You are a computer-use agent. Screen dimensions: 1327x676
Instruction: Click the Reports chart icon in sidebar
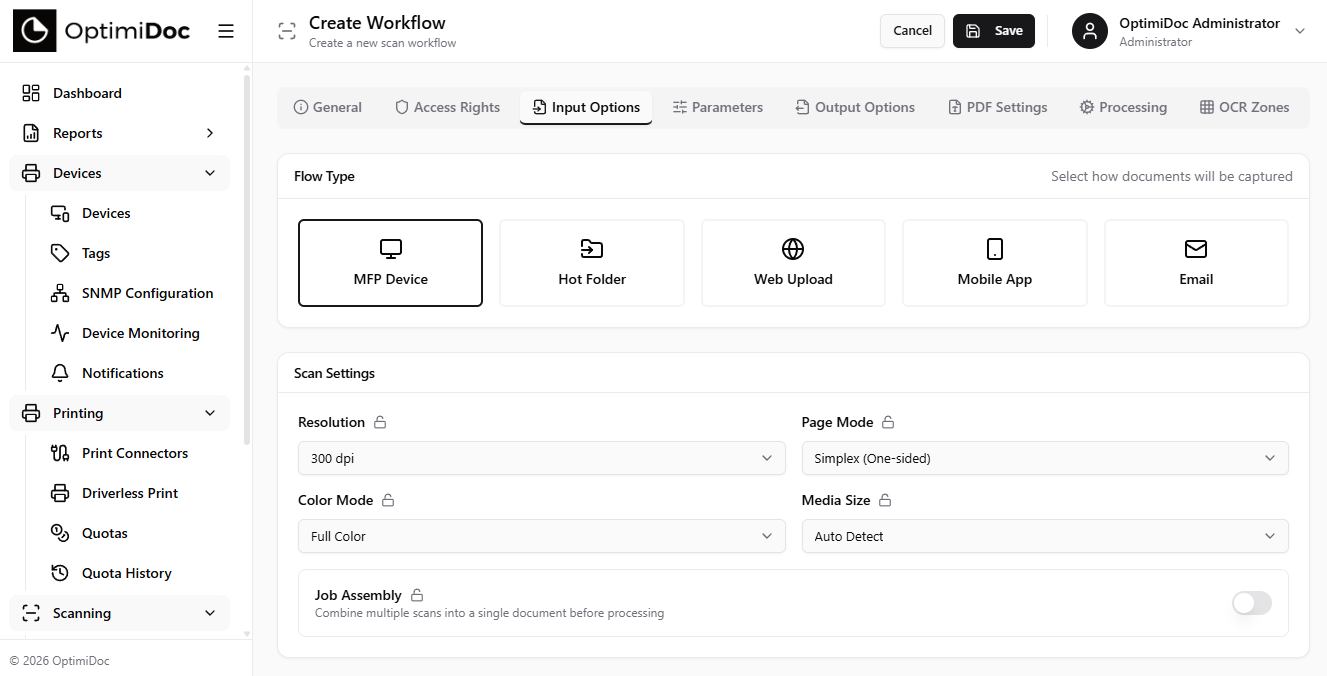pyautogui.click(x=31, y=133)
